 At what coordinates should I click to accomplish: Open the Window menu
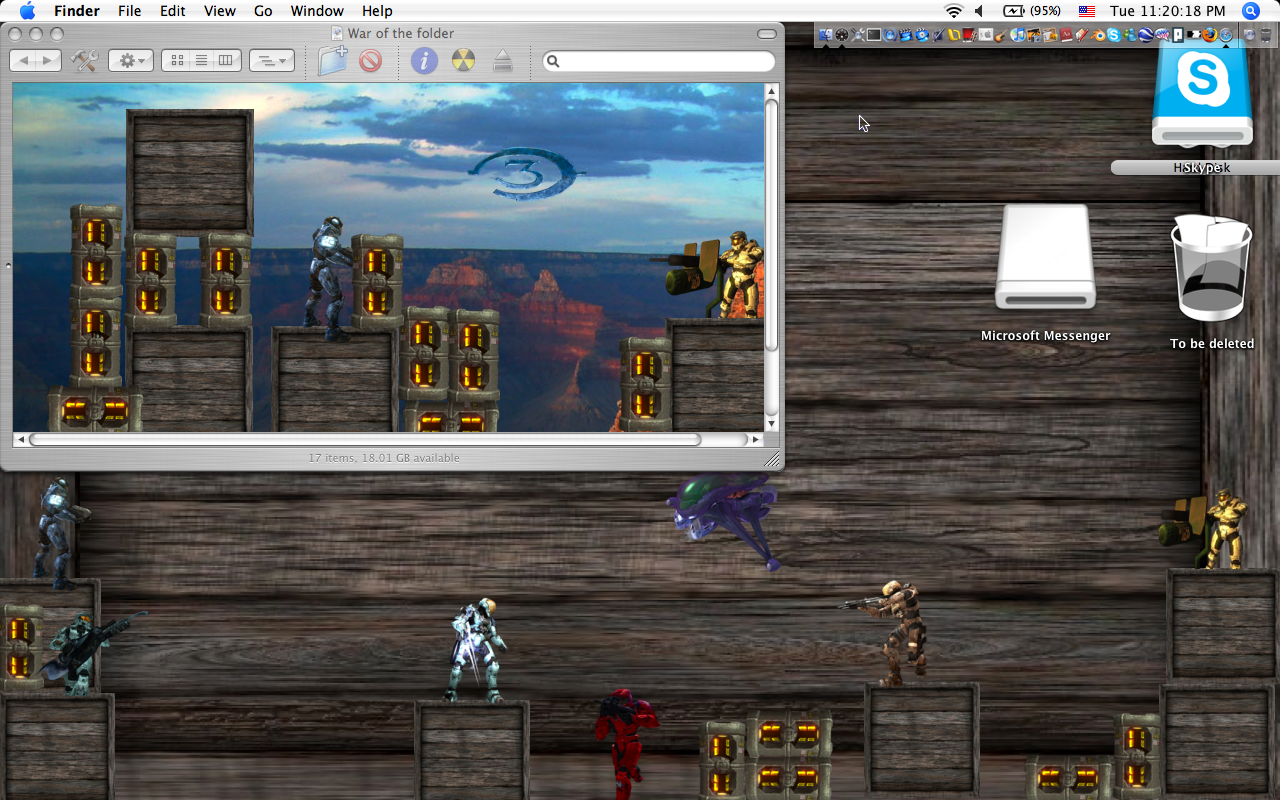(x=317, y=11)
